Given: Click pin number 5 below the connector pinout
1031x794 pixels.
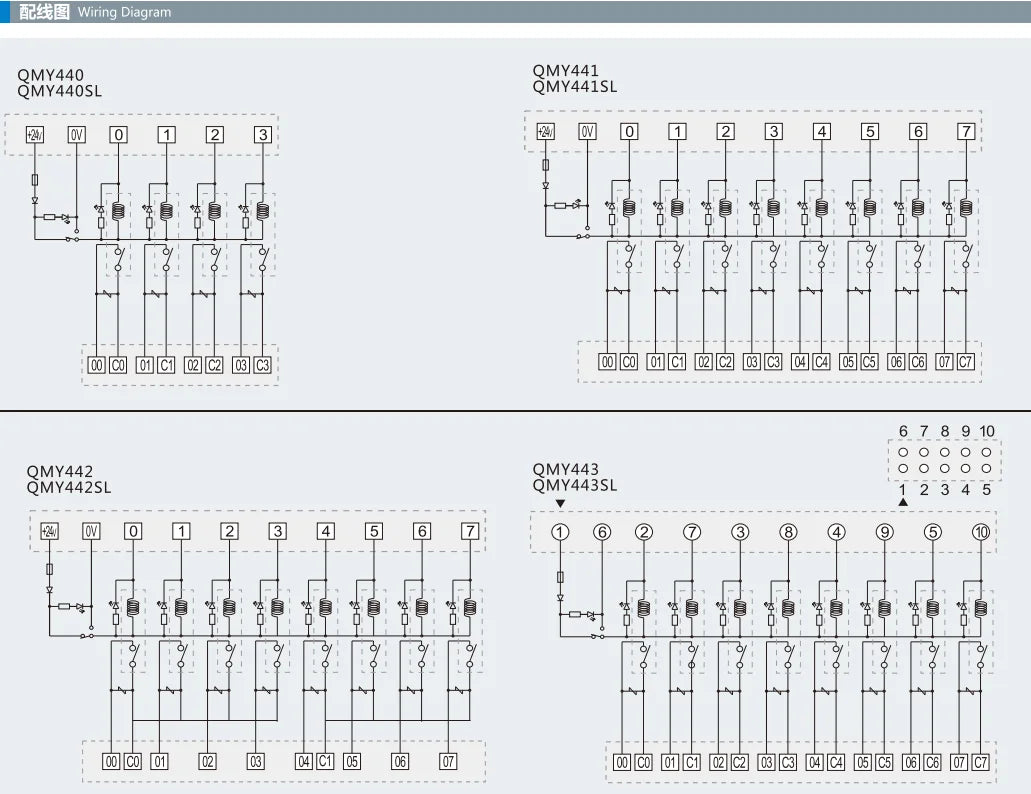Looking at the screenshot, I should (x=986, y=490).
